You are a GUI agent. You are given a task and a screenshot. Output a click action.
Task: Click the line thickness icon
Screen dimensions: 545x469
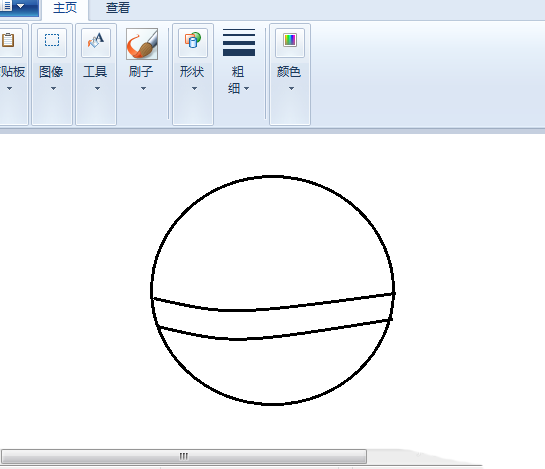coord(239,42)
